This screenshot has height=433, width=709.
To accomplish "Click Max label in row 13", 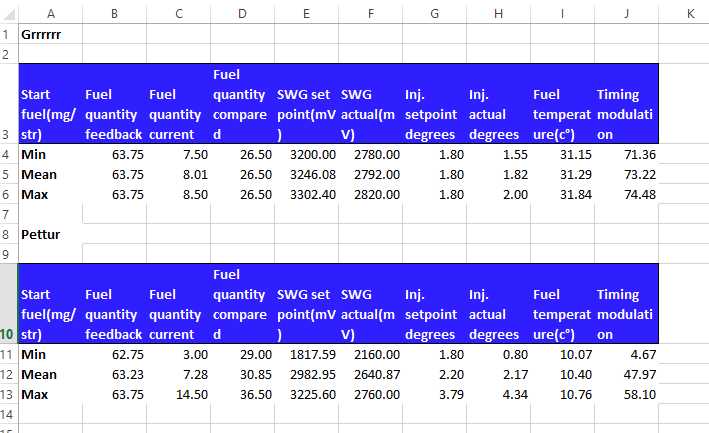I will point(51,394).
